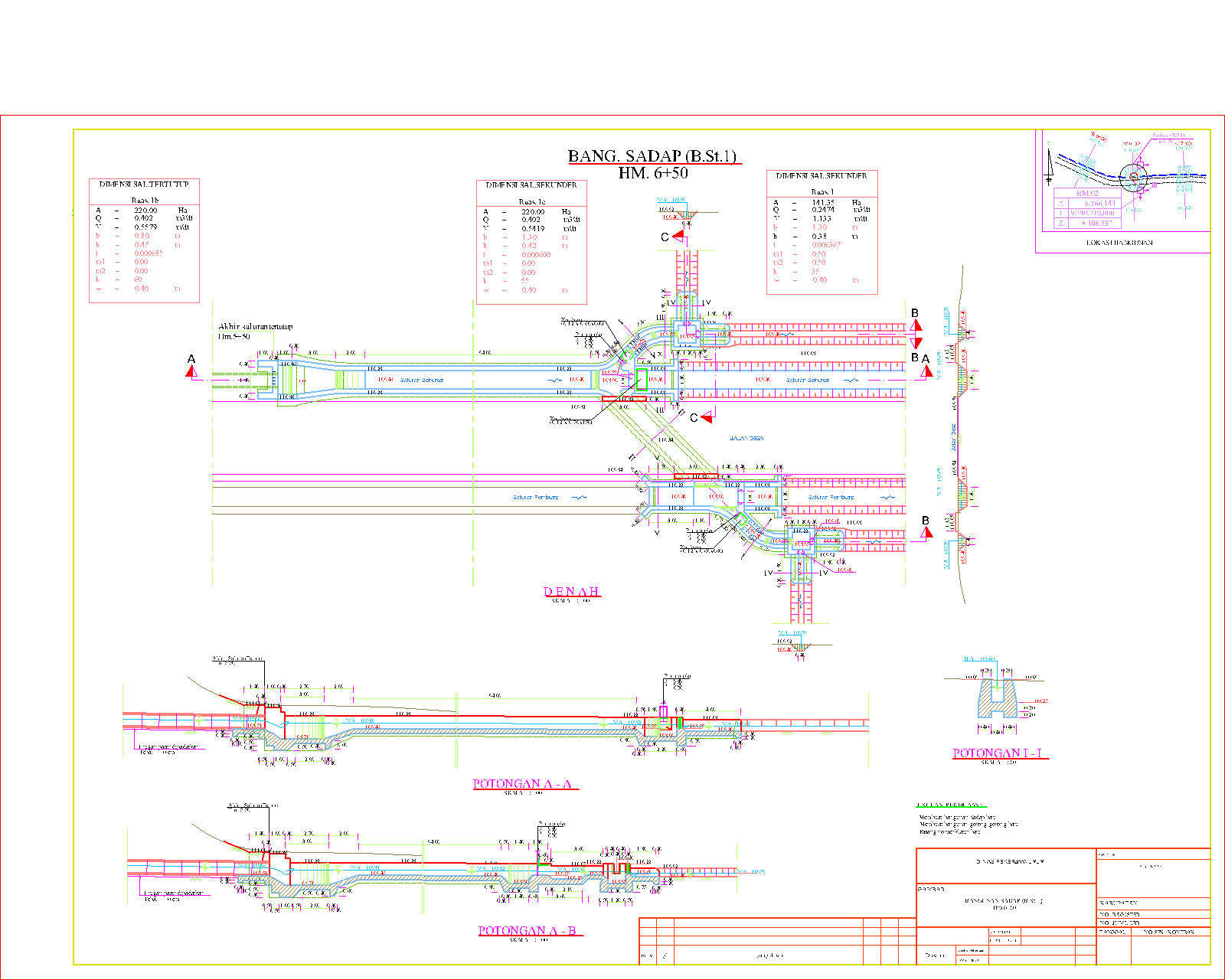
Task: Select the "Ruas 1c" table label
Action: pos(532,202)
